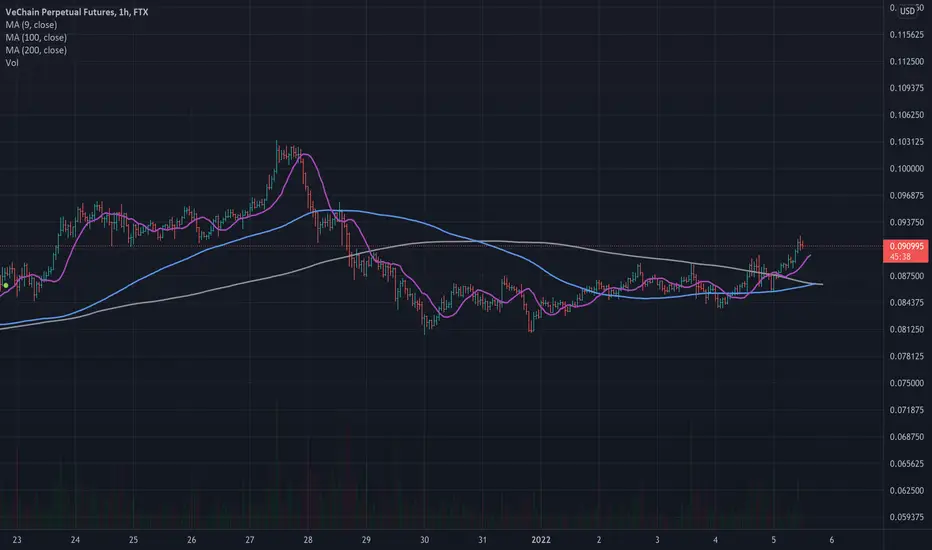Click date 25 on the time axis
The height and width of the screenshot is (550, 932).
tap(133, 540)
